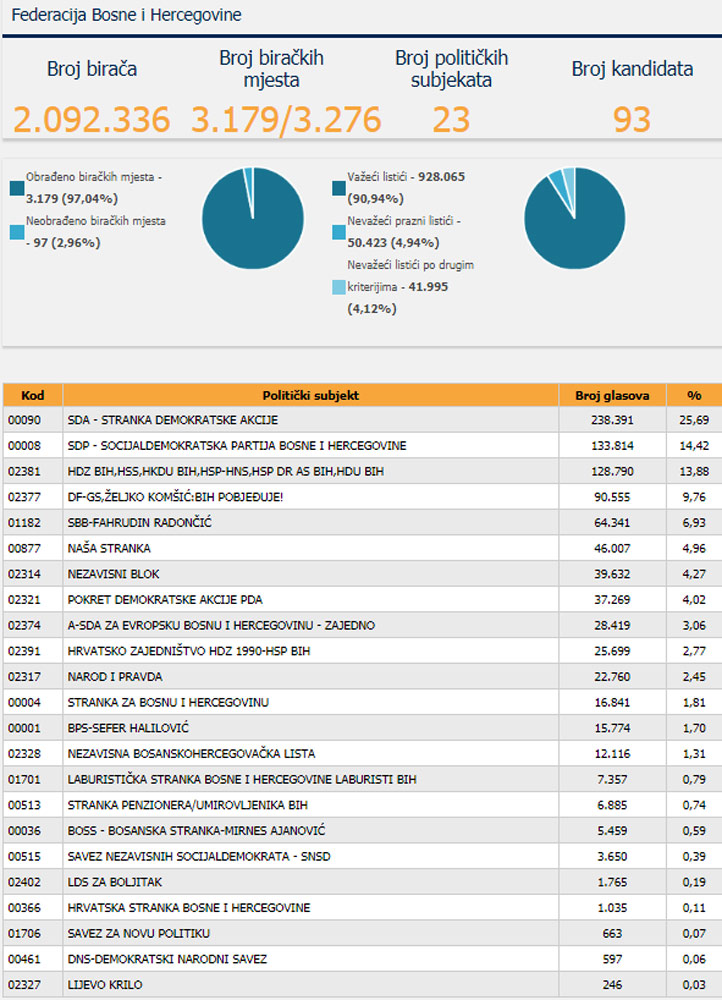Viewport: 722px width, 1000px height.
Task: Click percentage value 4,96
Action: 694,548
